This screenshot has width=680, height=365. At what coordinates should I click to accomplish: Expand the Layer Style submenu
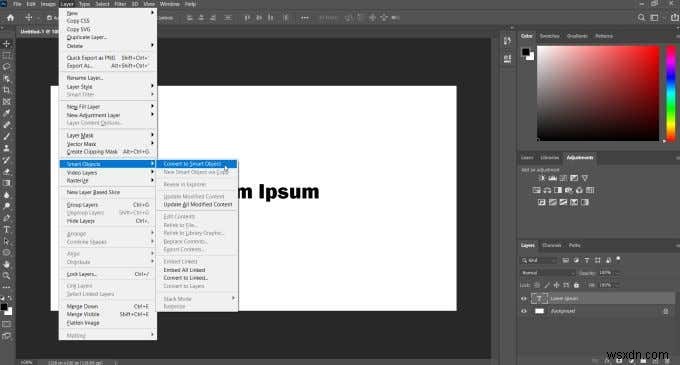[x=108, y=87]
